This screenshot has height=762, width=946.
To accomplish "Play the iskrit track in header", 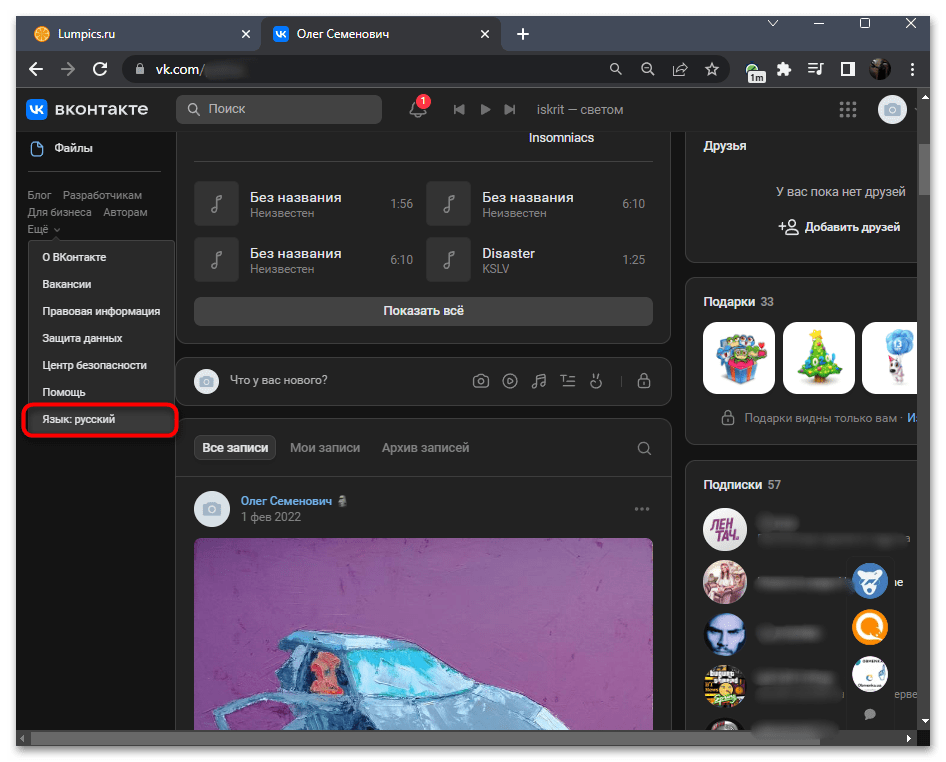I will pyautogui.click(x=485, y=109).
